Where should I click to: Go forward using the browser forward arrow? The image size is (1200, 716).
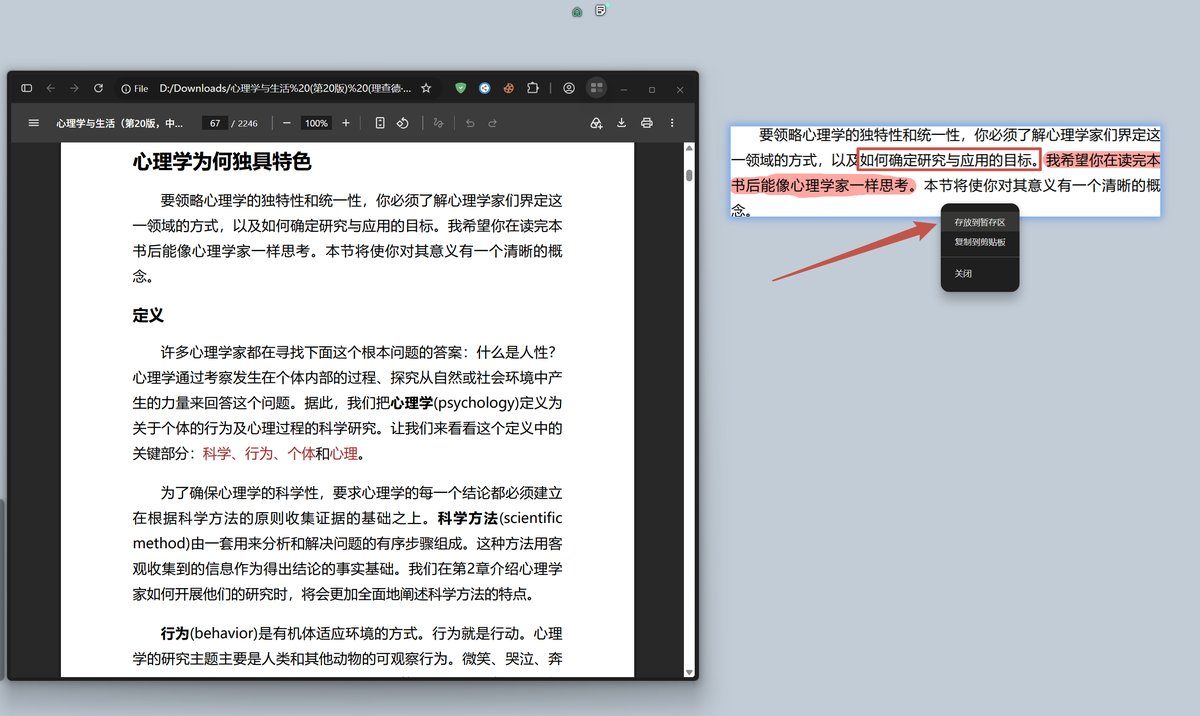[x=74, y=88]
